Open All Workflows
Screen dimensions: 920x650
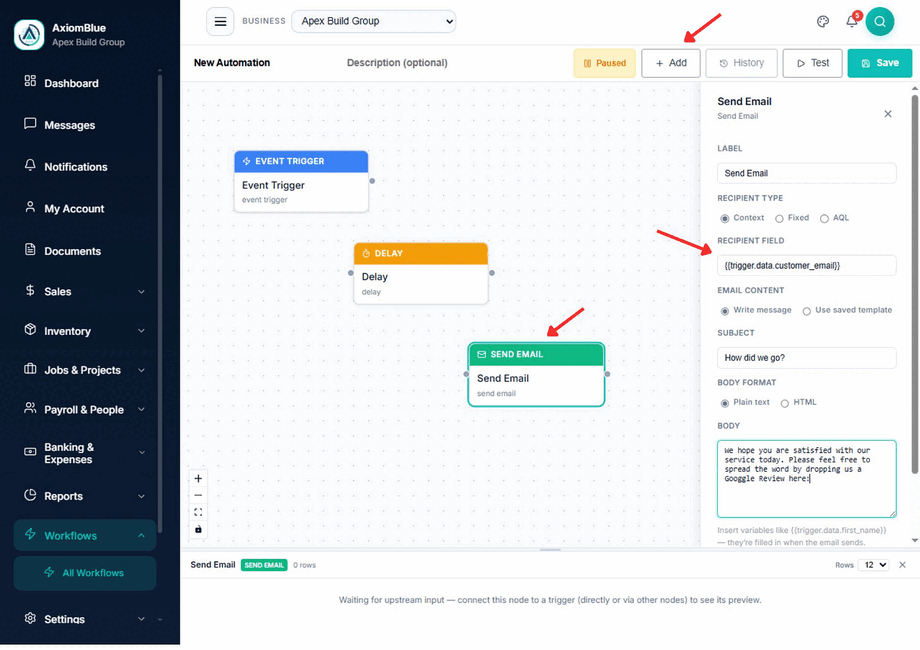85,573
